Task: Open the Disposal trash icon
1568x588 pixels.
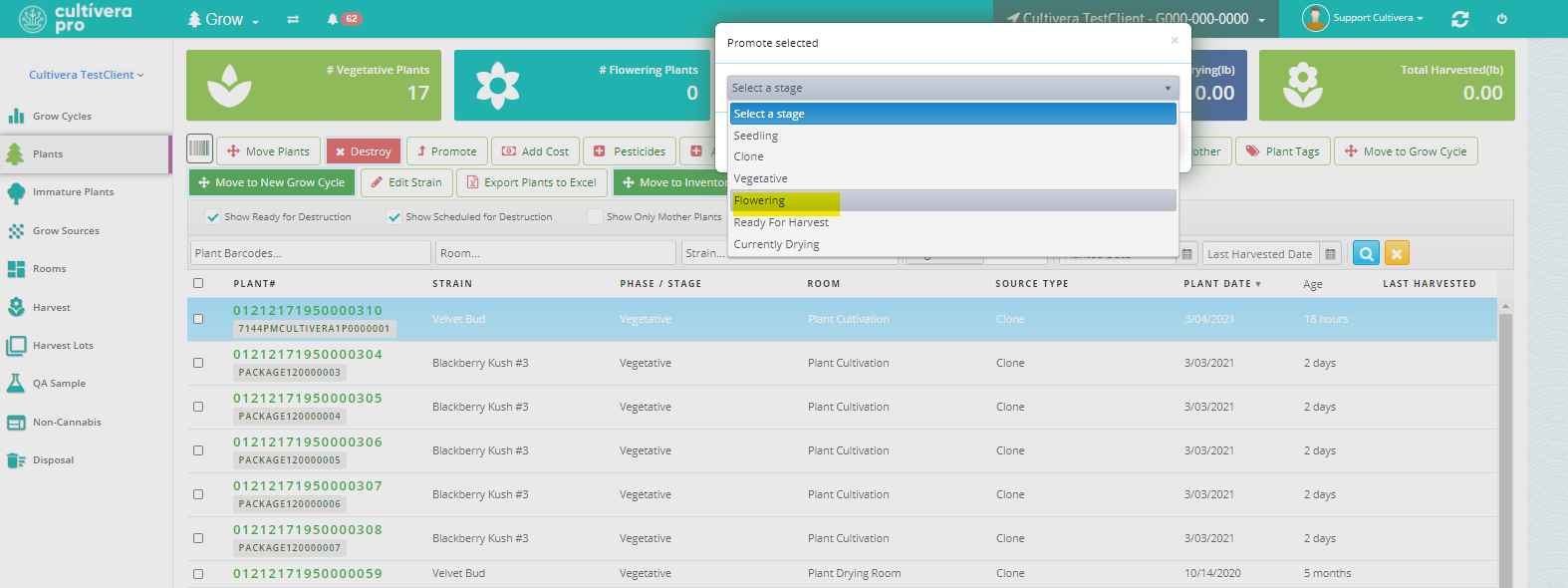Action: coord(16,460)
